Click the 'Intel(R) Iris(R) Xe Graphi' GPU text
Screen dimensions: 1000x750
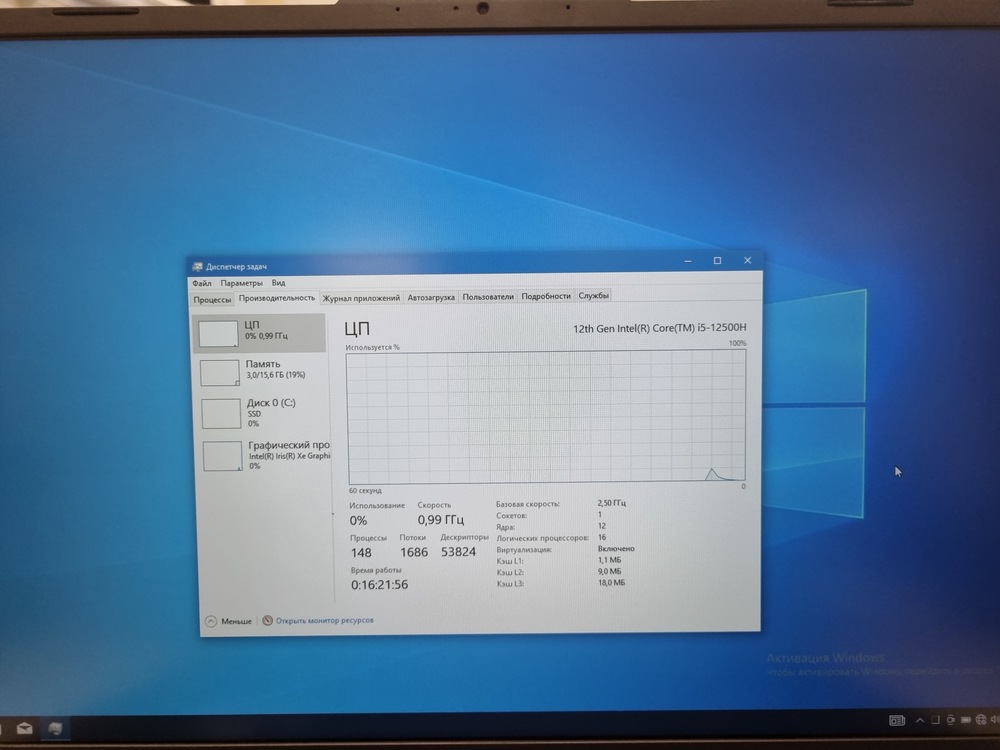pos(290,456)
